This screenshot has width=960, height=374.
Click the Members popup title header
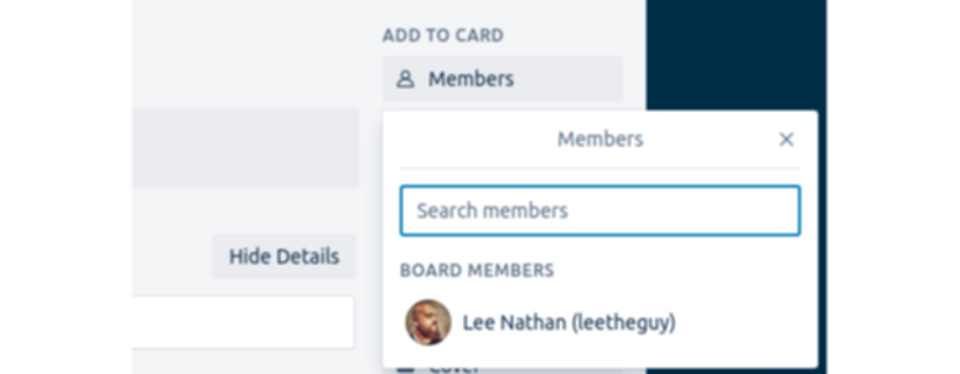tap(600, 140)
